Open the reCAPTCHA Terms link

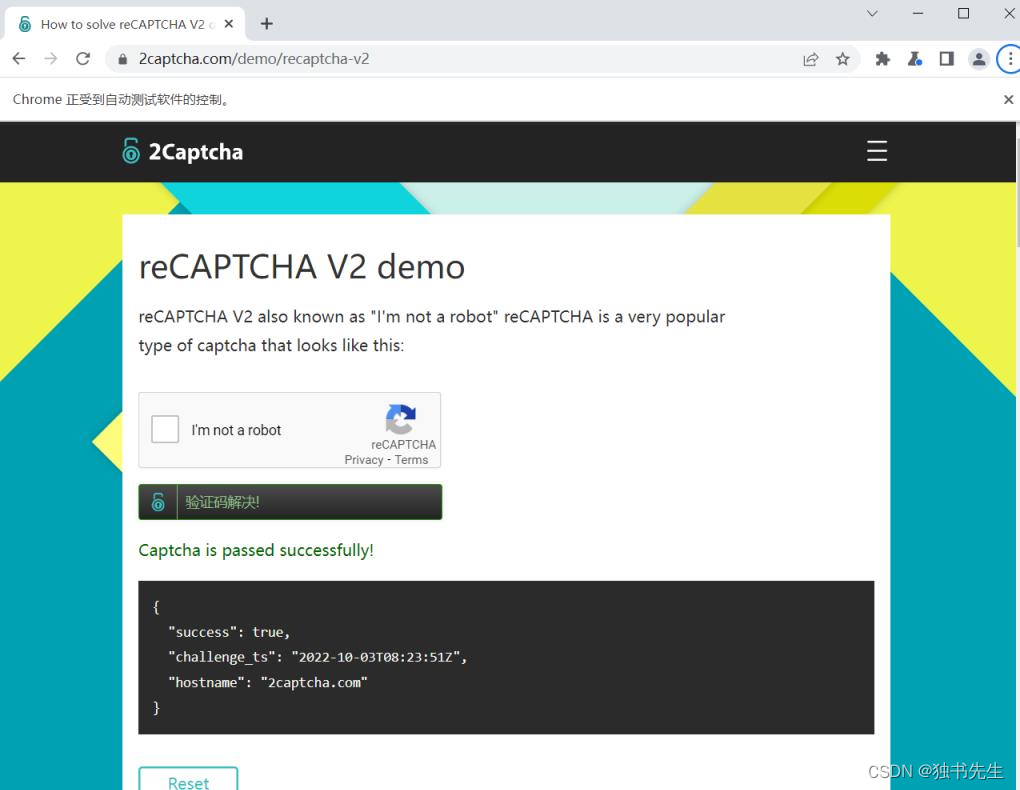tap(411, 459)
